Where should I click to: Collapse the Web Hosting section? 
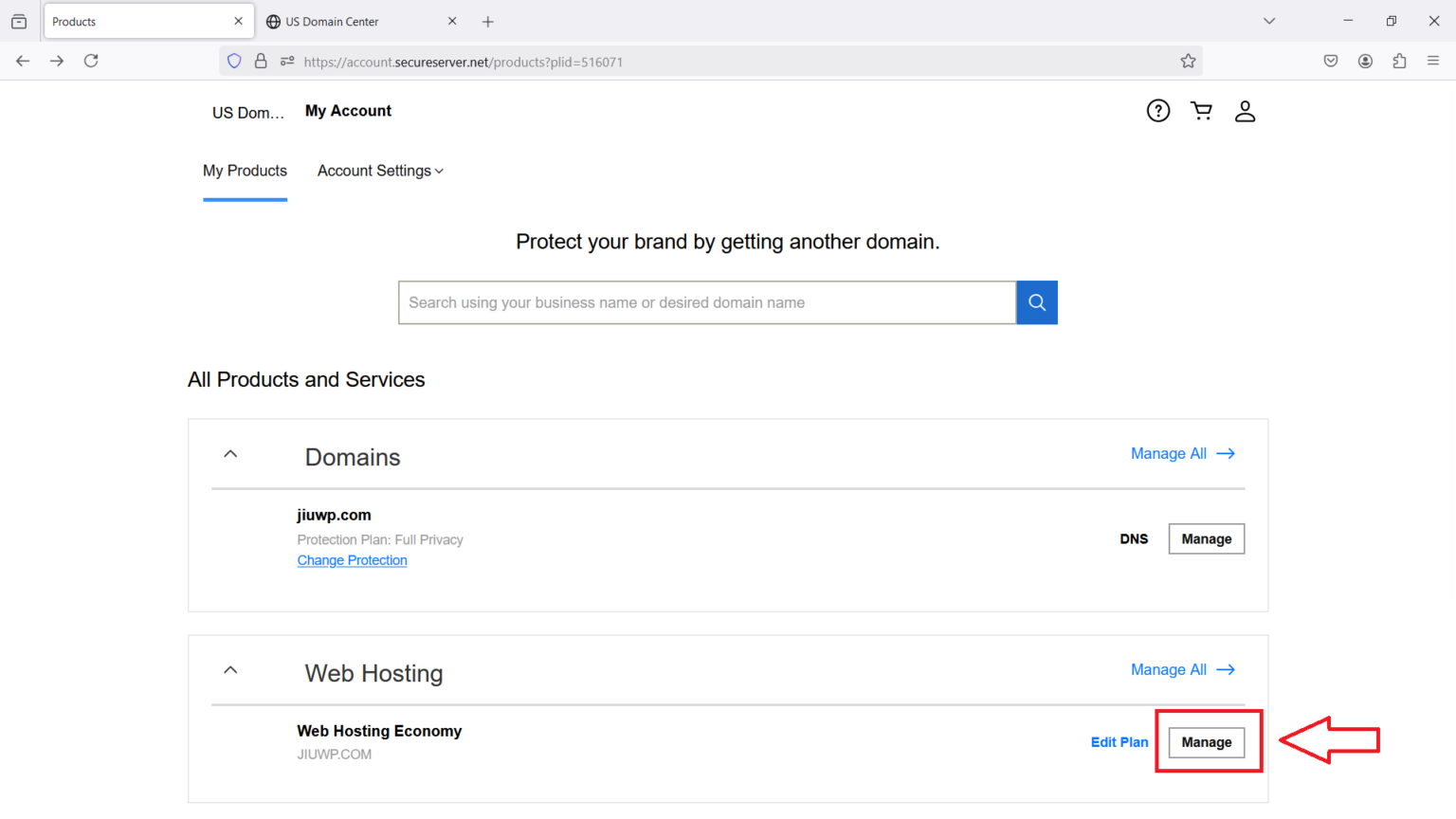click(230, 670)
